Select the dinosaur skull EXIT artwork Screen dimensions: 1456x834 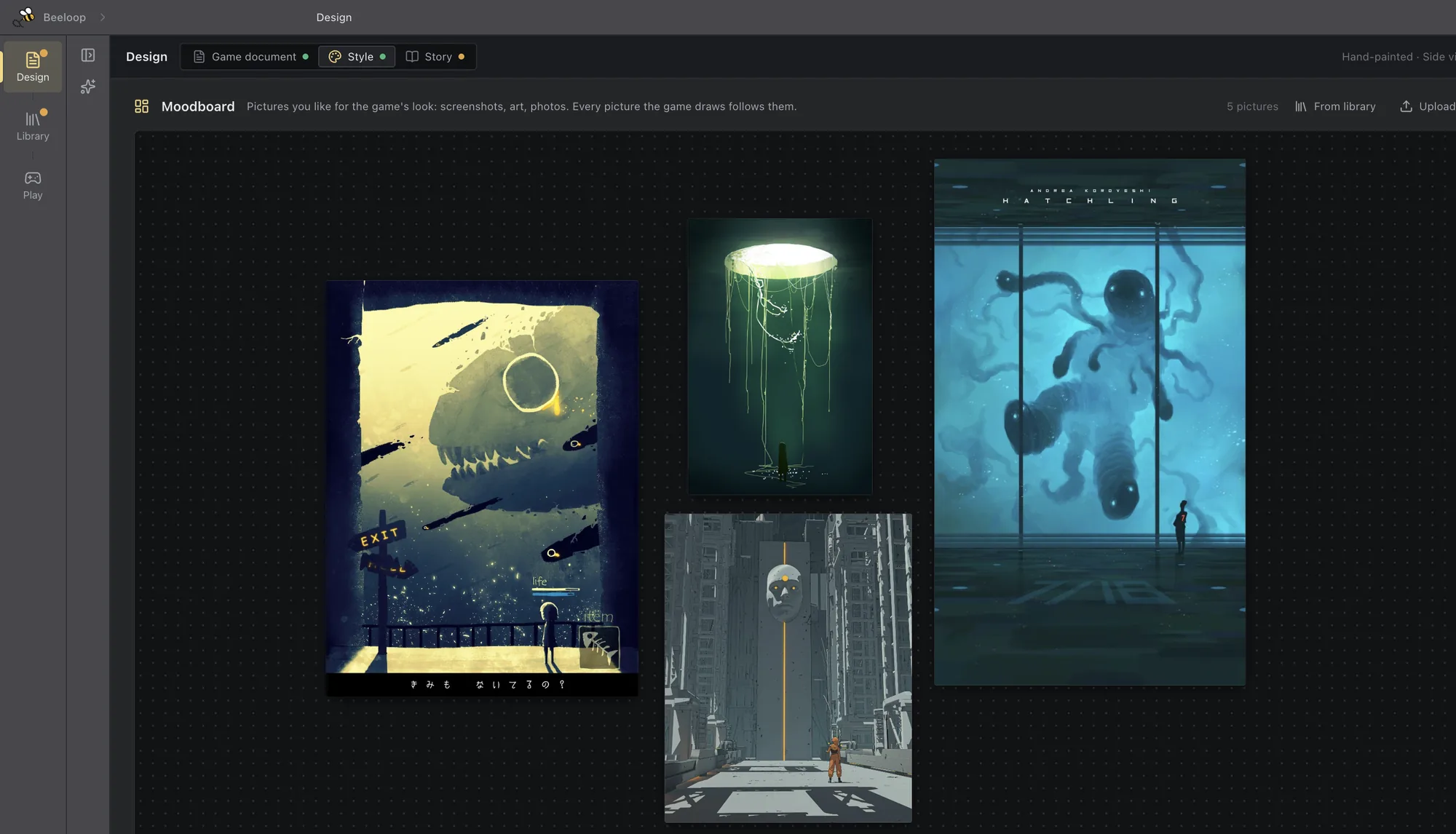tap(482, 488)
